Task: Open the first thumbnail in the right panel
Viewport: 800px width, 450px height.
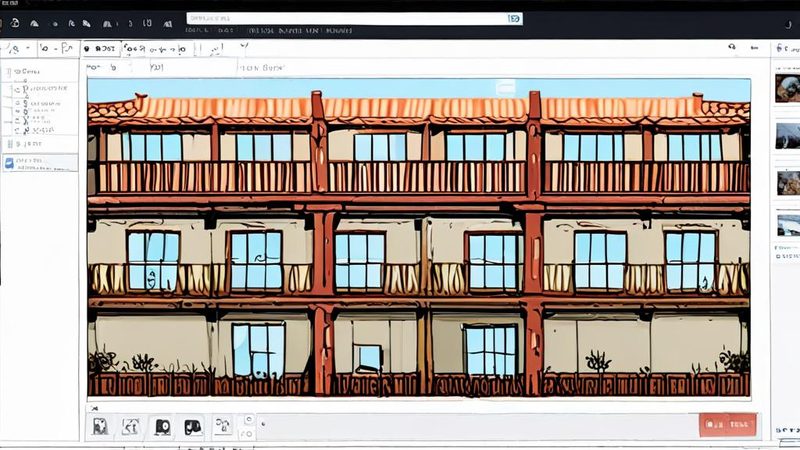Action: pyautogui.click(x=788, y=88)
